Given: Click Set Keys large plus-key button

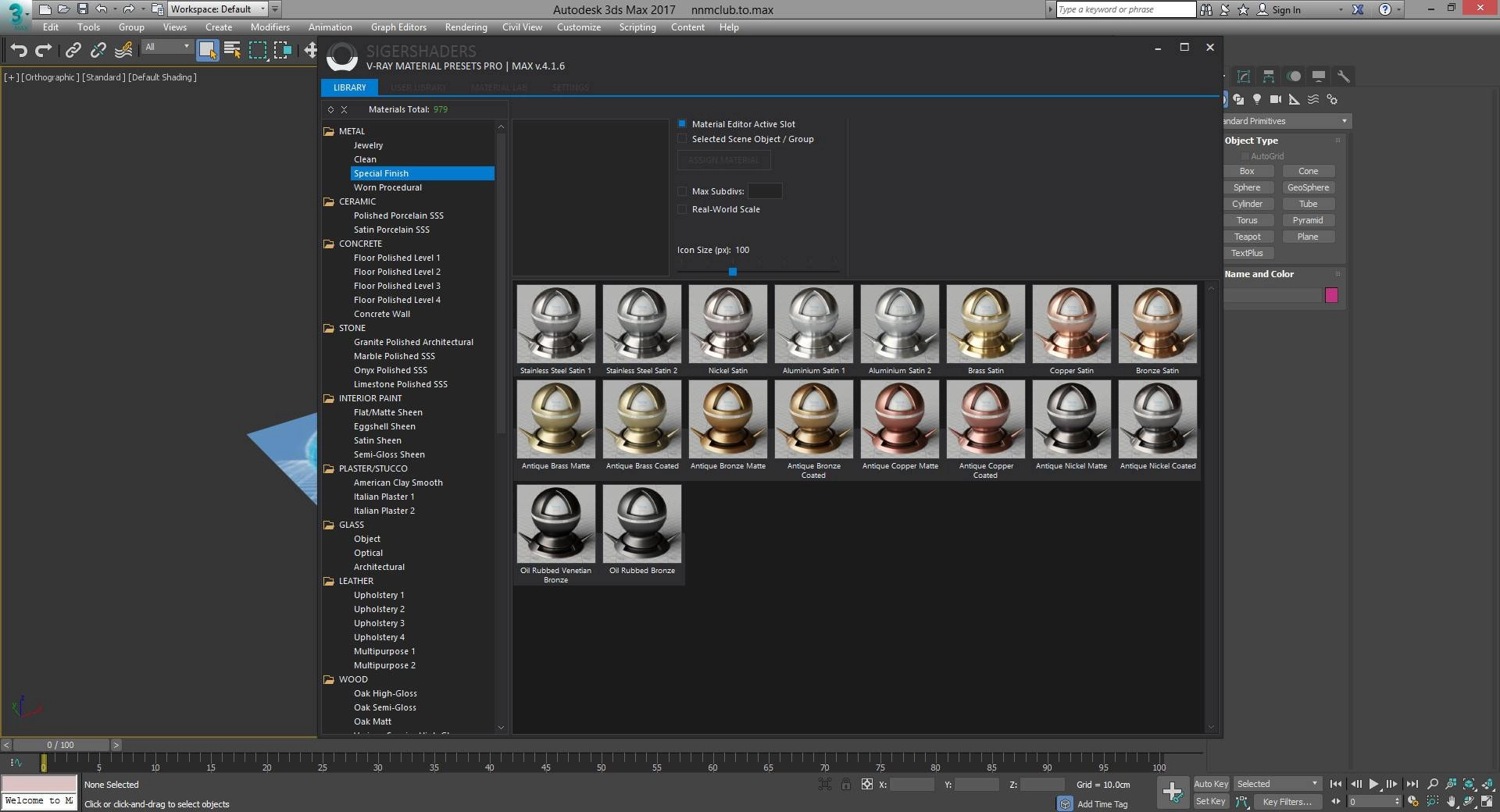Looking at the screenshot, I should (1172, 792).
